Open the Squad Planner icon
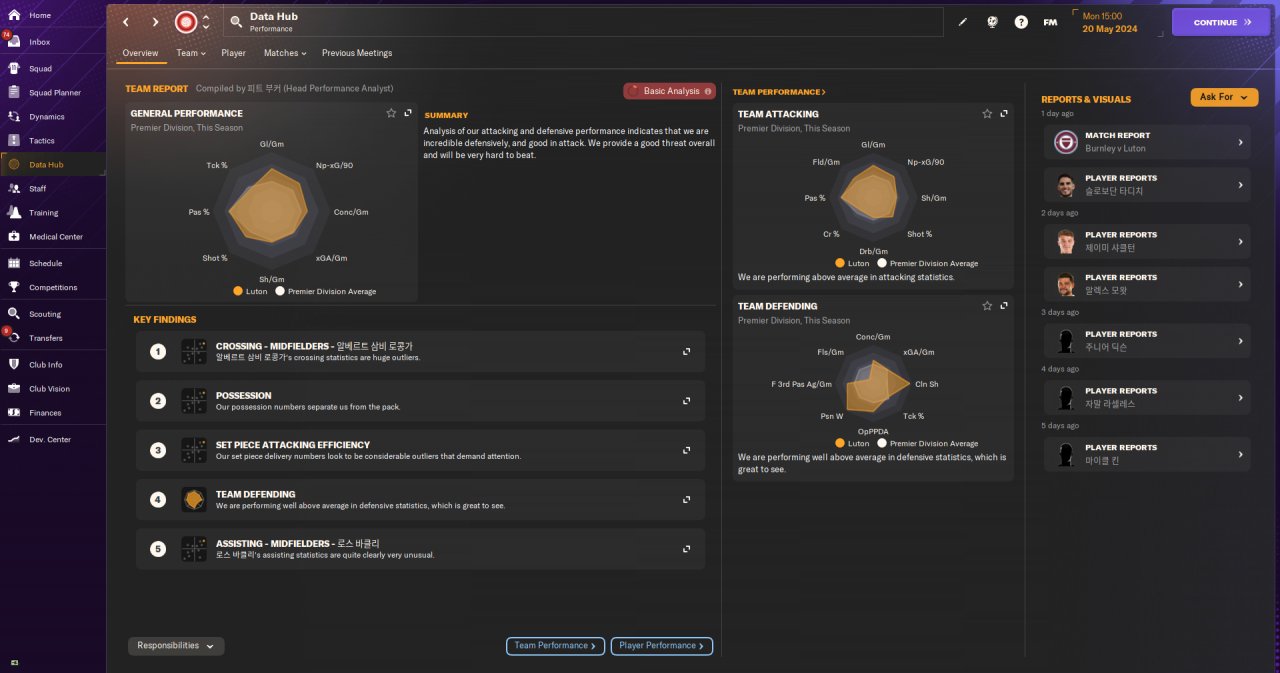 tap(14, 93)
